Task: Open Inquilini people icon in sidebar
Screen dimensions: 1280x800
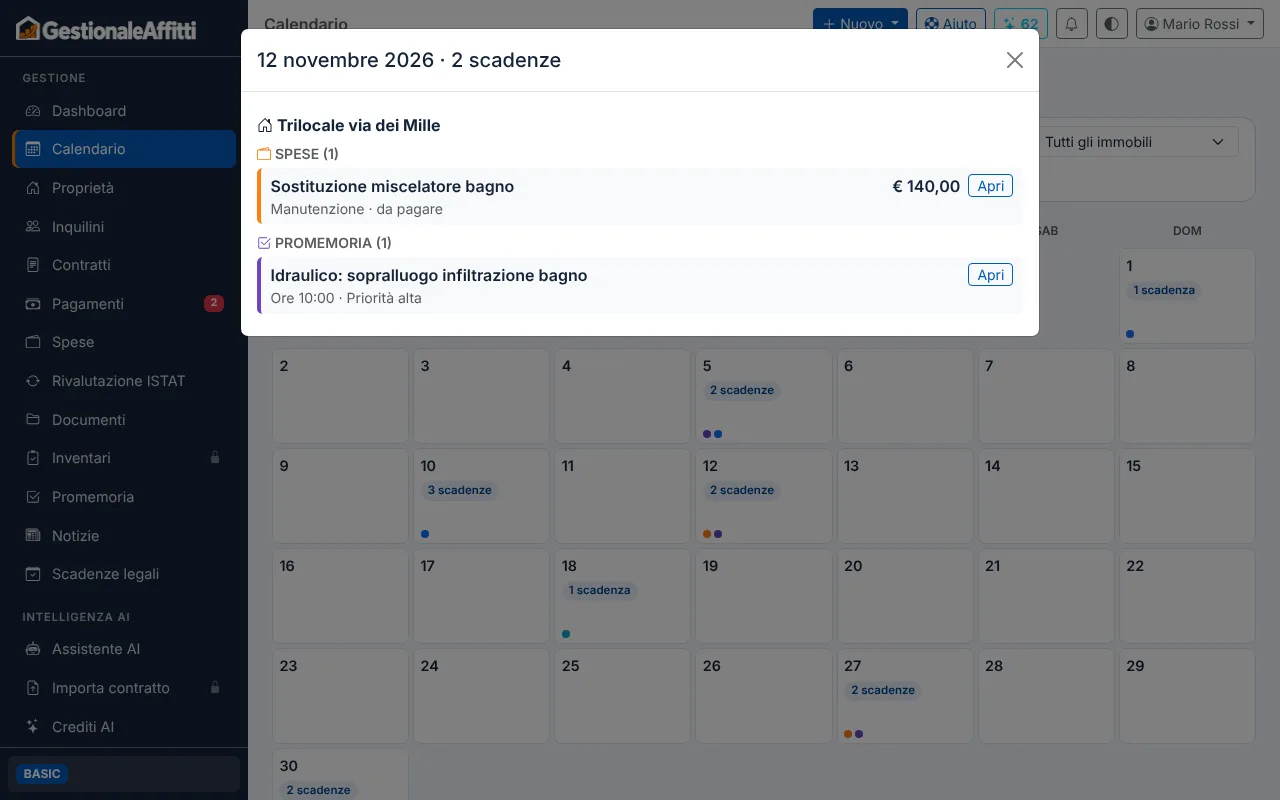Action: click(x=33, y=227)
